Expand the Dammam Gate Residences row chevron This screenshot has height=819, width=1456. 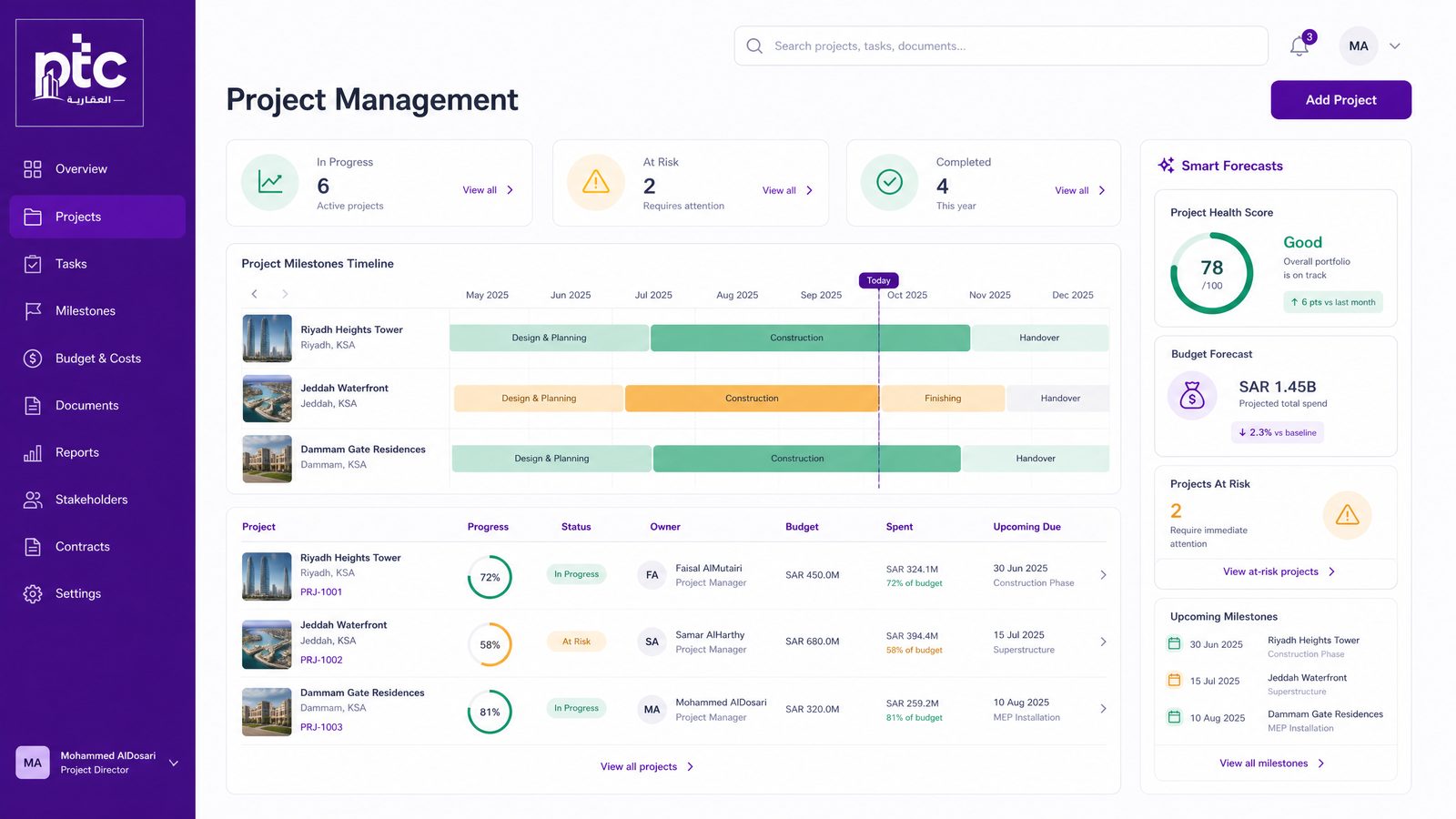click(x=1103, y=708)
